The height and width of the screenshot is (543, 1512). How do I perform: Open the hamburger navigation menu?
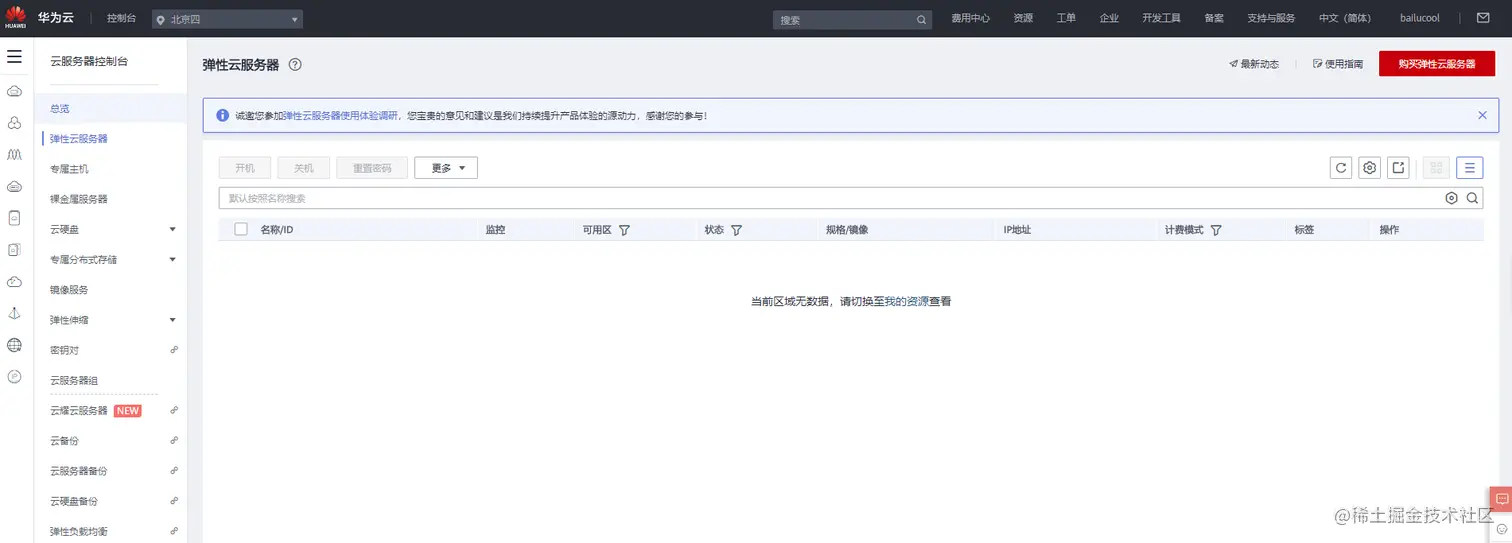point(14,57)
